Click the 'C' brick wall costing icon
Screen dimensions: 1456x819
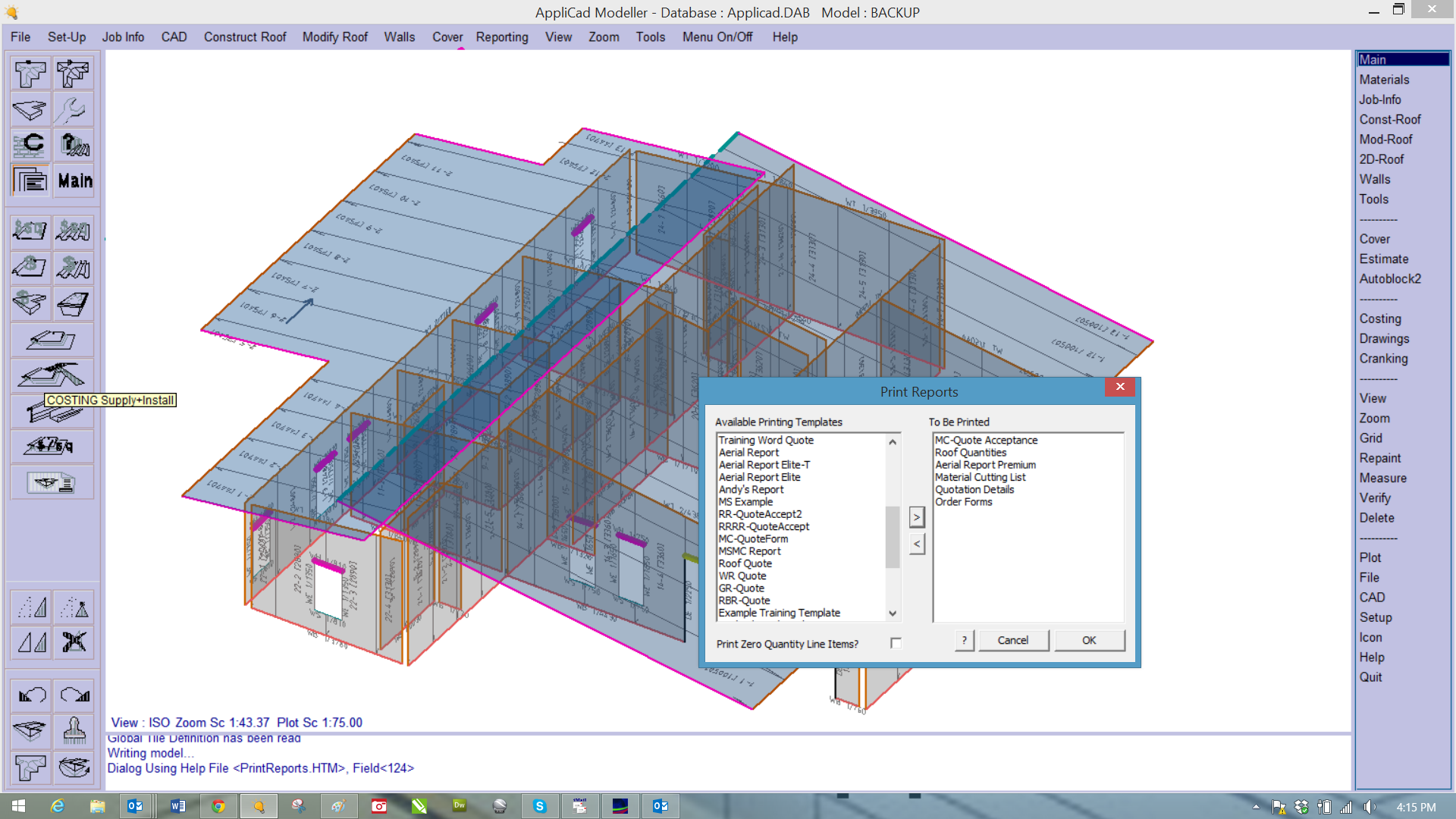coord(30,144)
